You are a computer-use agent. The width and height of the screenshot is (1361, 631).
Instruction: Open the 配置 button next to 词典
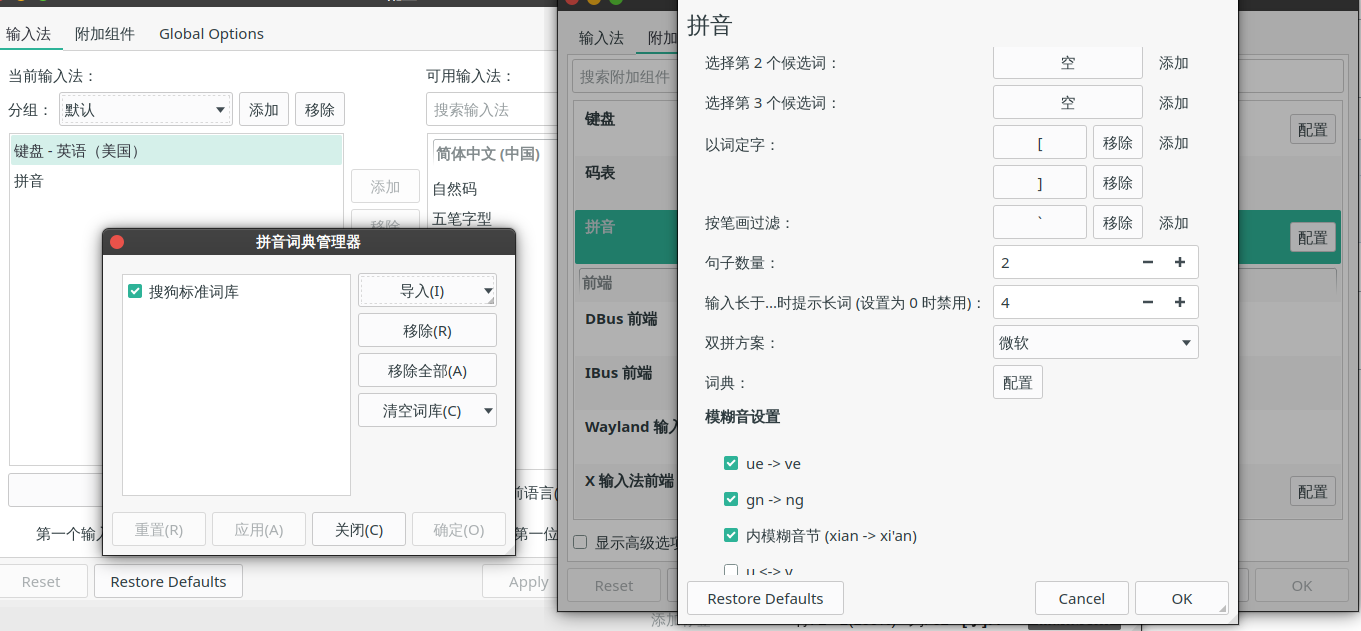tap(1017, 382)
